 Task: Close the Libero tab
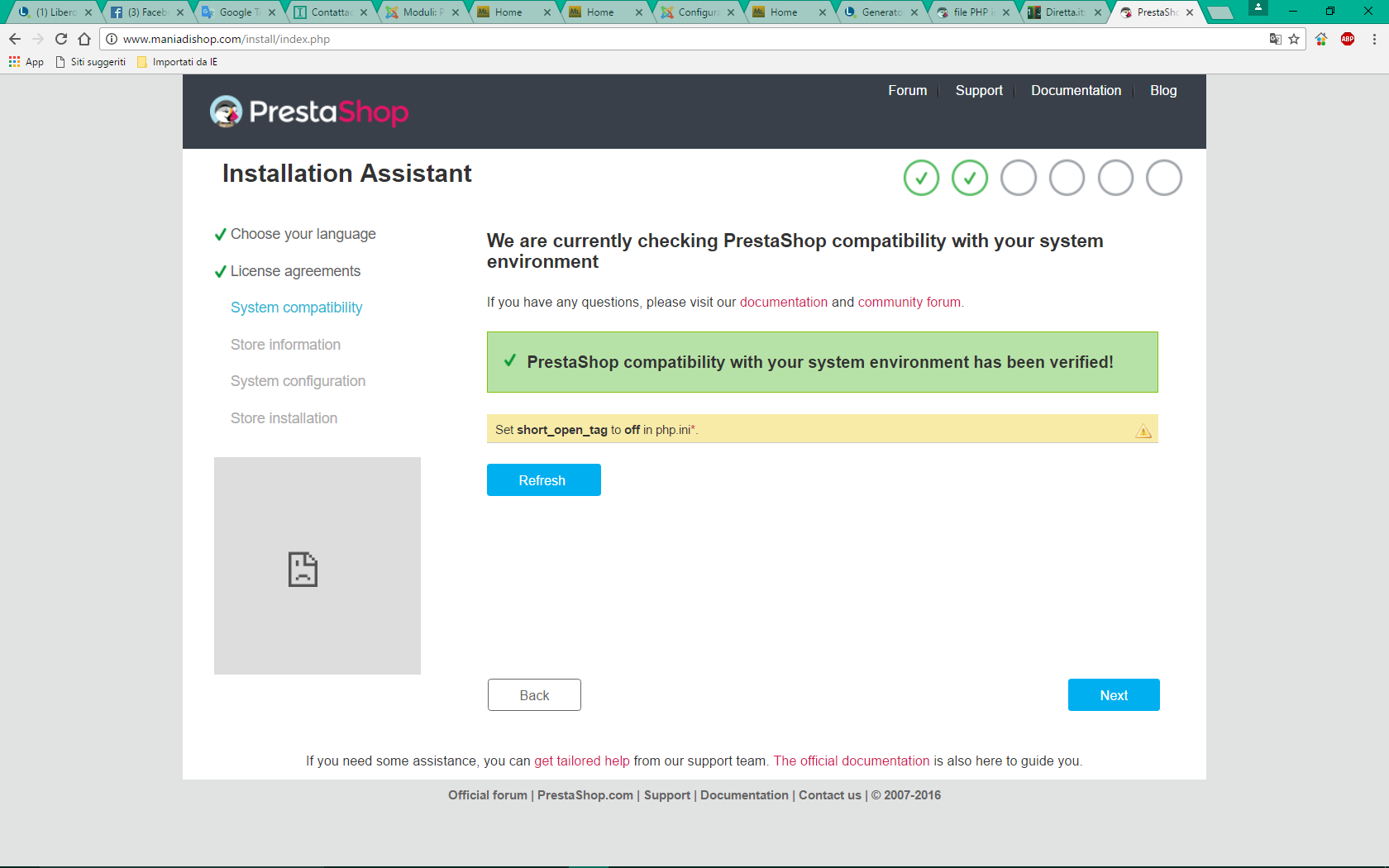coord(88,12)
